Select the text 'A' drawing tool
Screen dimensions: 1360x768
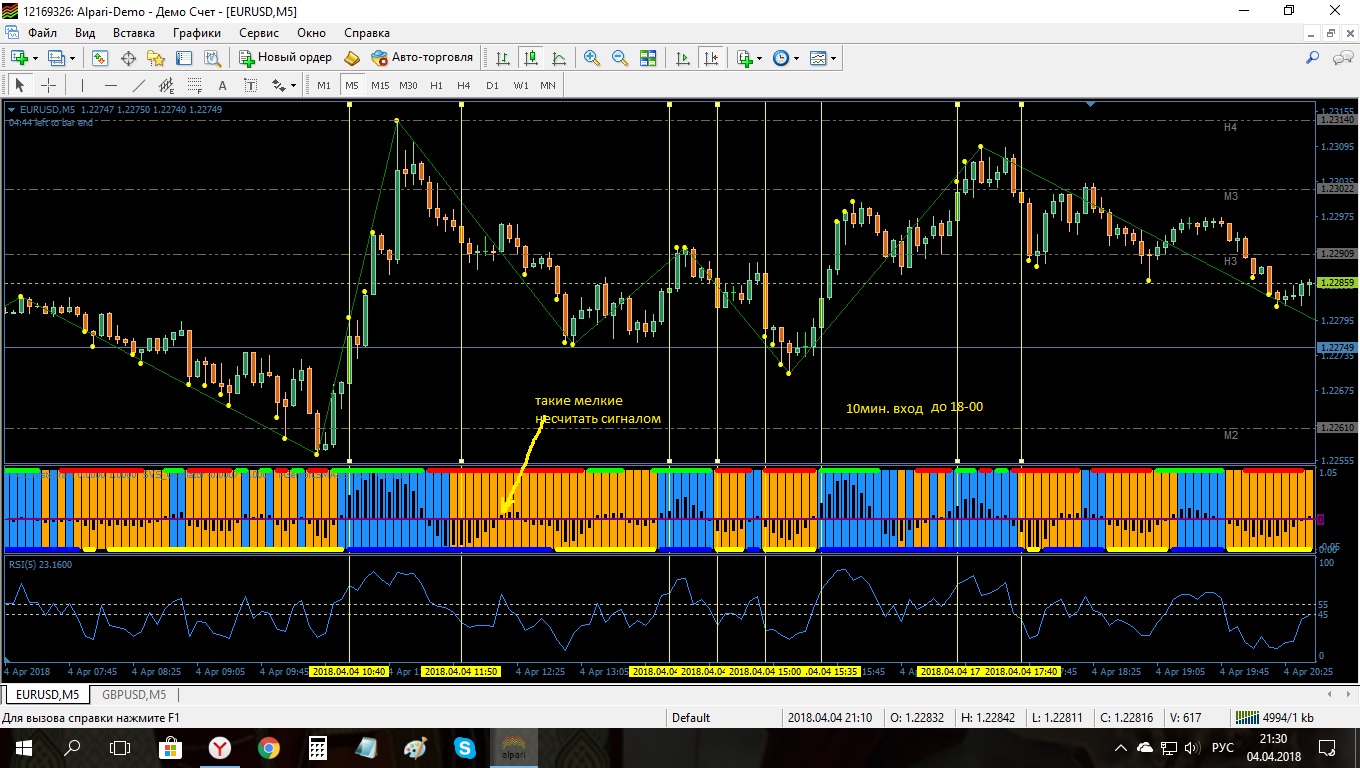[222, 85]
